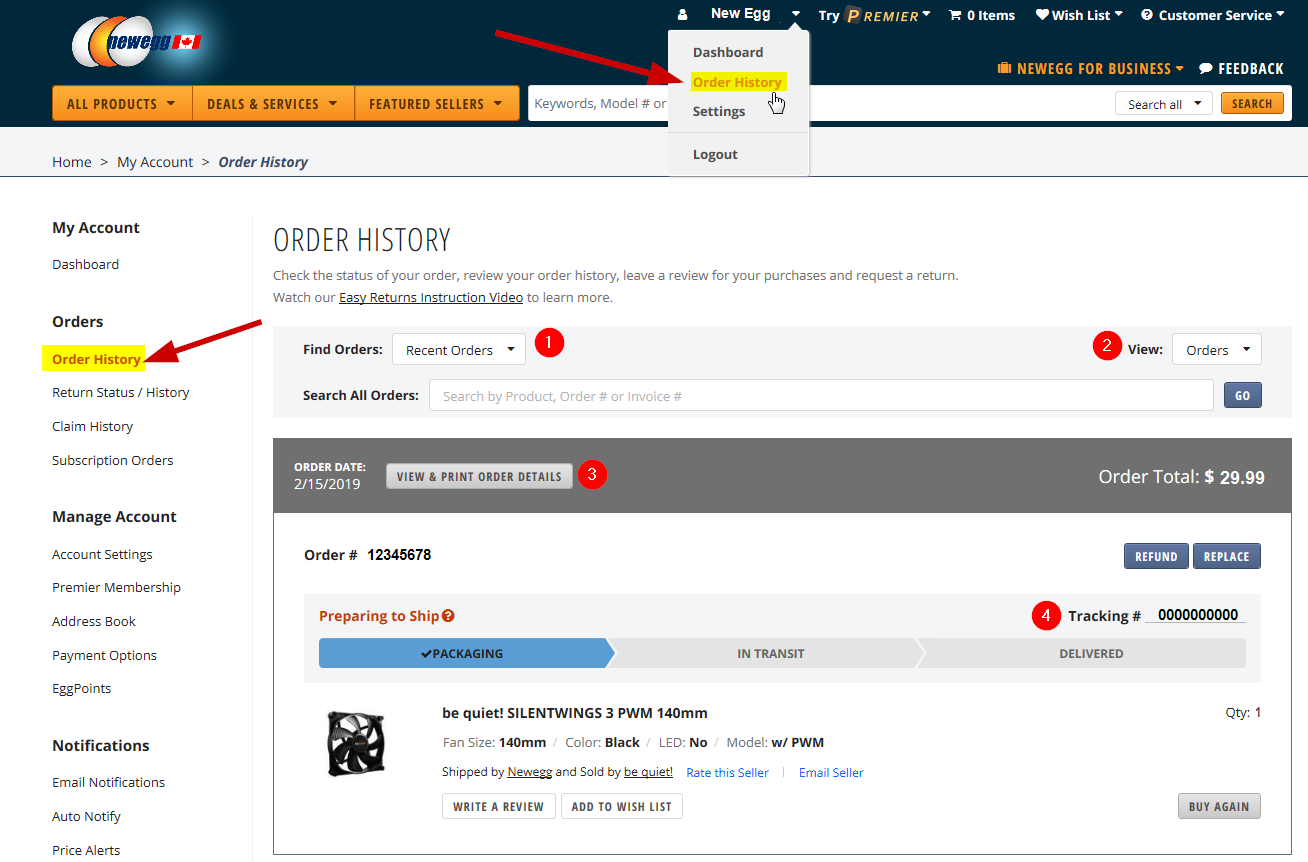Click the Newegg Canada logo

(136, 41)
